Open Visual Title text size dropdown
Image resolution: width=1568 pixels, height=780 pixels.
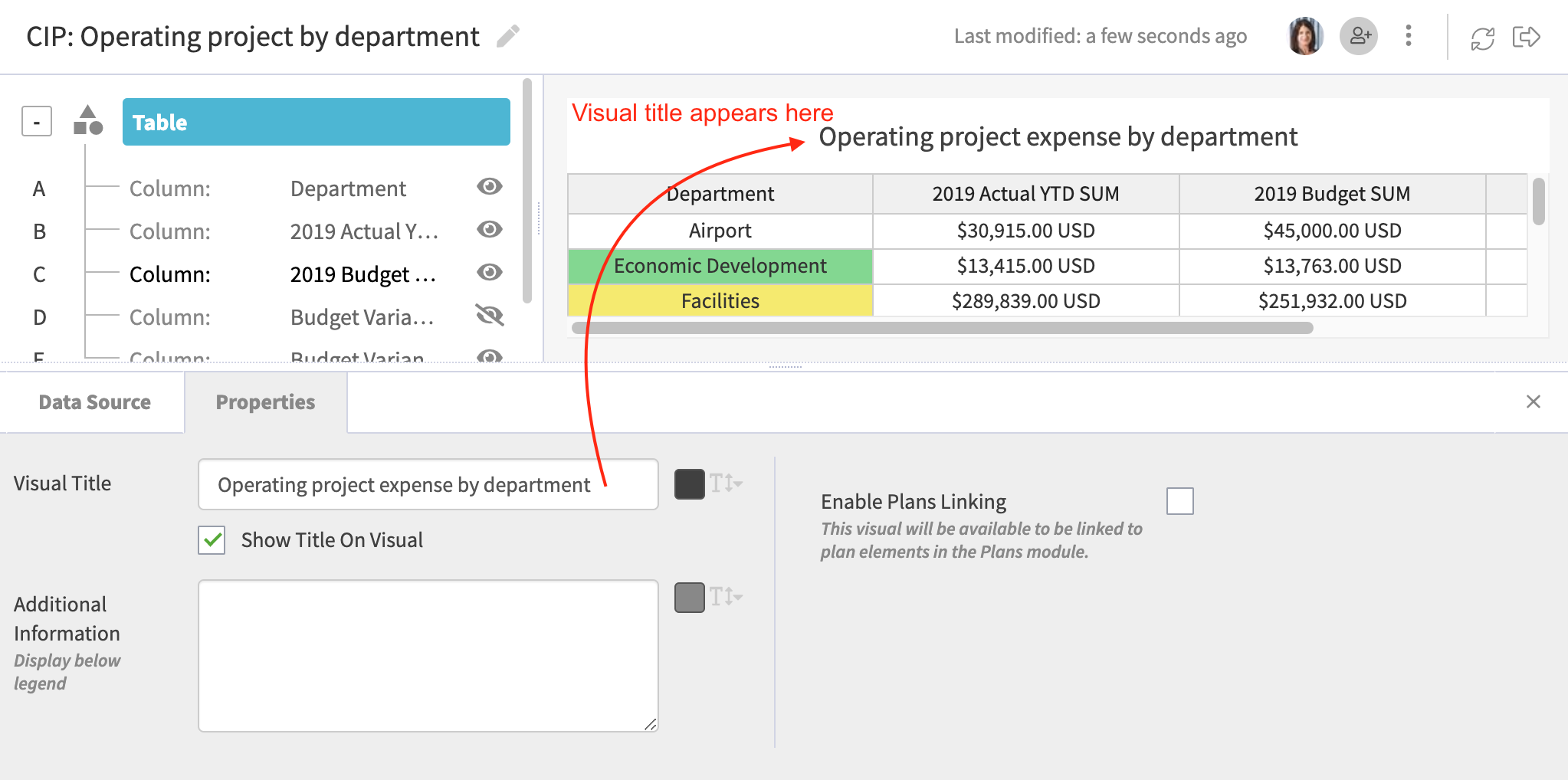click(726, 483)
